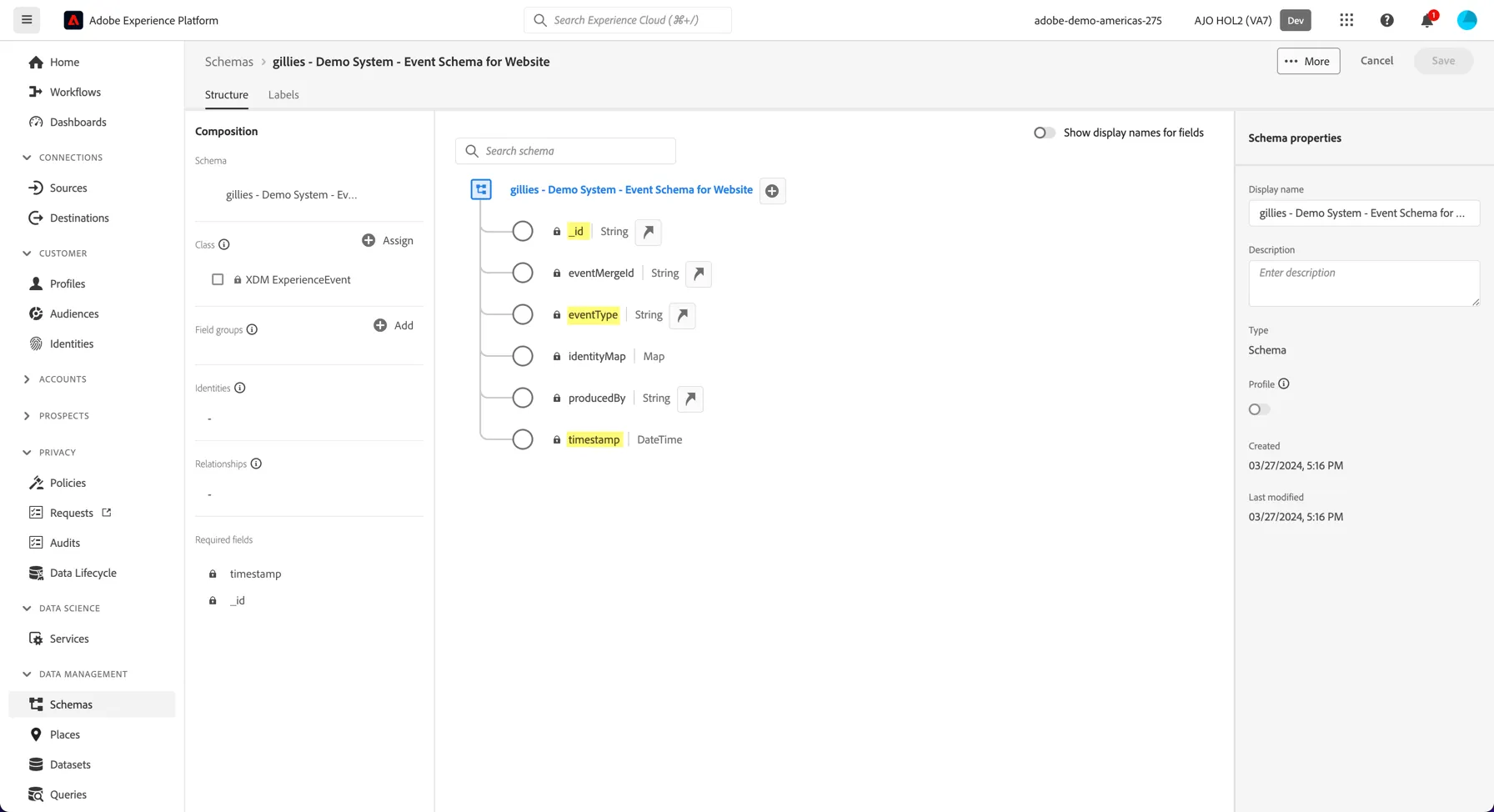Click the schema root tree icon
1494x812 pixels.
click(x=481, y=190)
